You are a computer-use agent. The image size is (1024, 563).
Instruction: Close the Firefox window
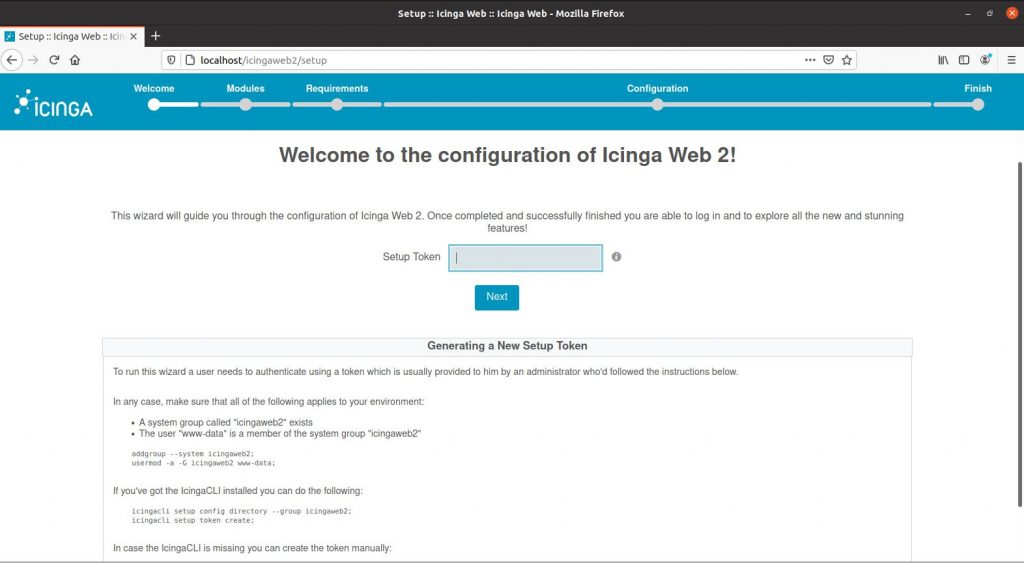coord(1012,13)
